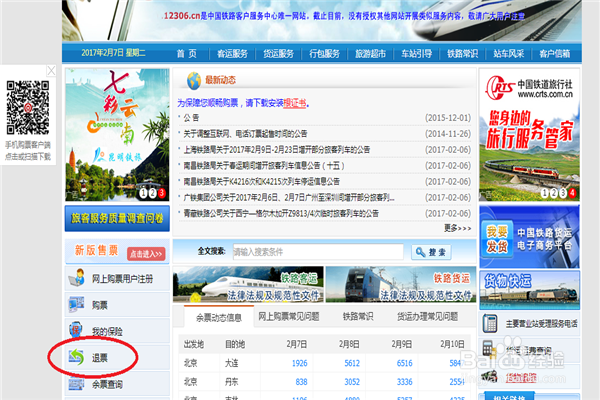Select the 货运办理常见问题 tab
Viewport: 600px width, 400px height.
point(427,317)
